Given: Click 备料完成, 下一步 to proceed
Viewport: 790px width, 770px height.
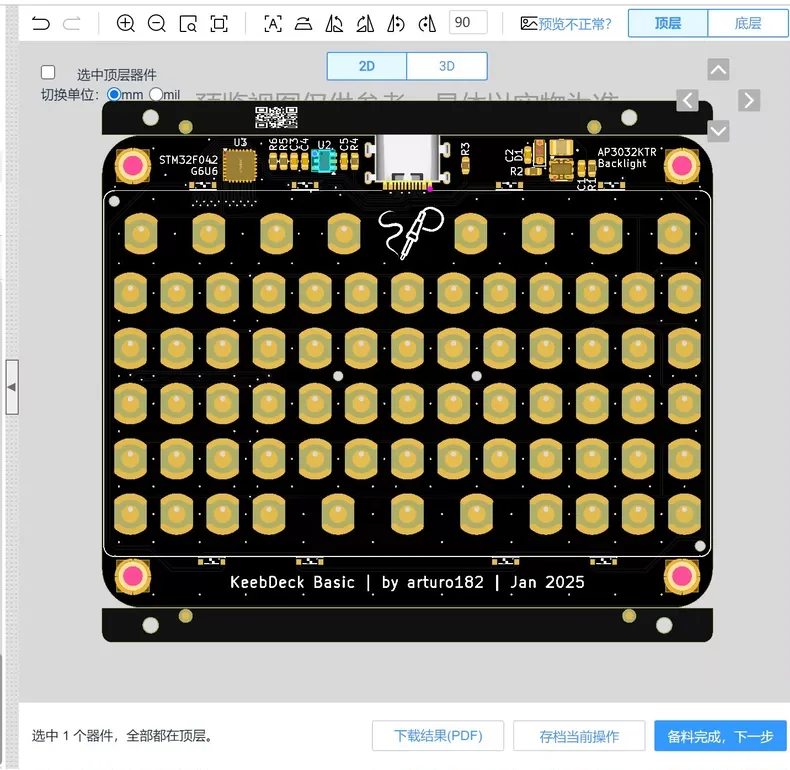Looking at the screenshot, I should (x=720, y=736).
